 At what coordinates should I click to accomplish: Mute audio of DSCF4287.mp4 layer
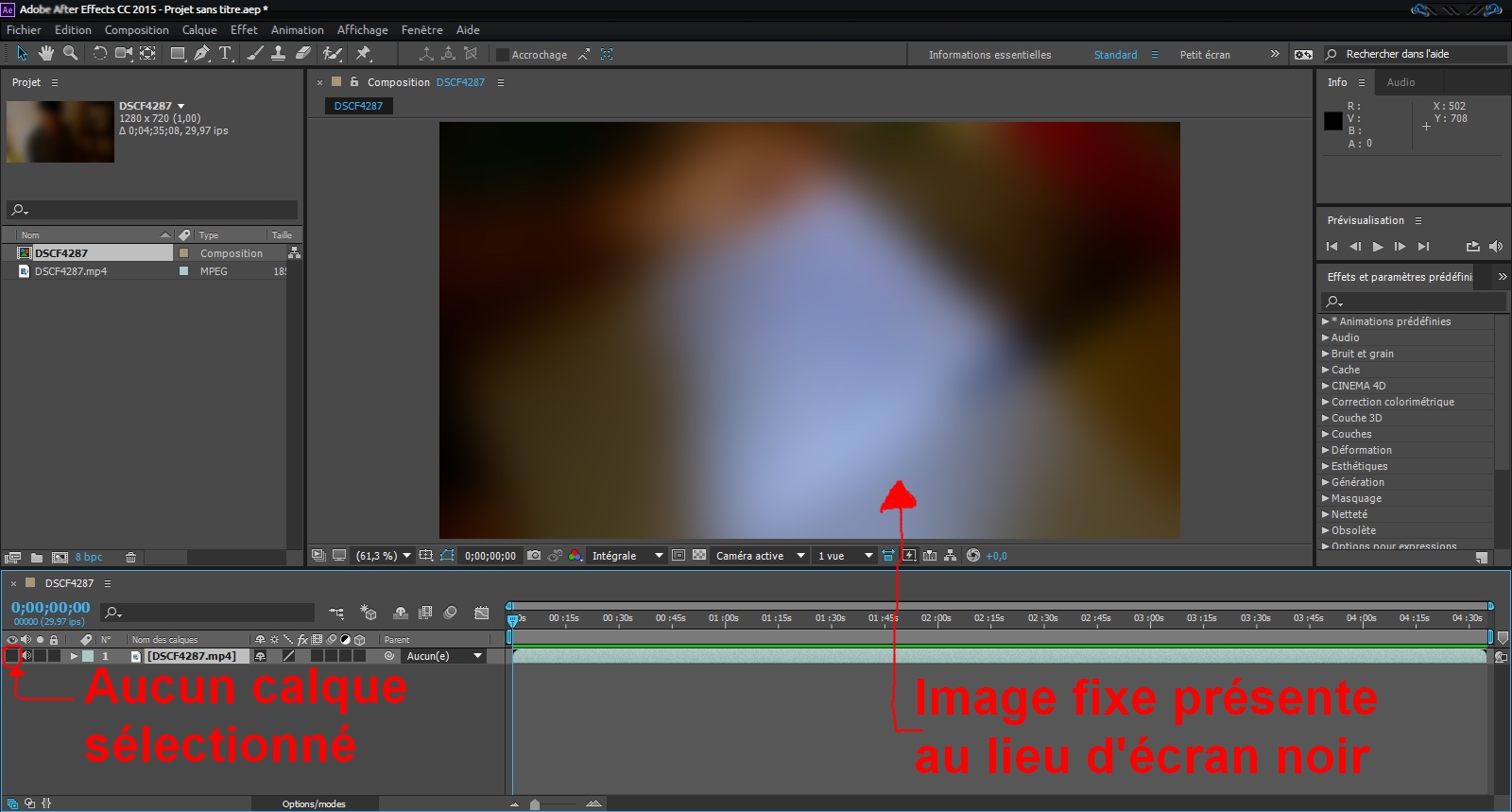point(26,656)
